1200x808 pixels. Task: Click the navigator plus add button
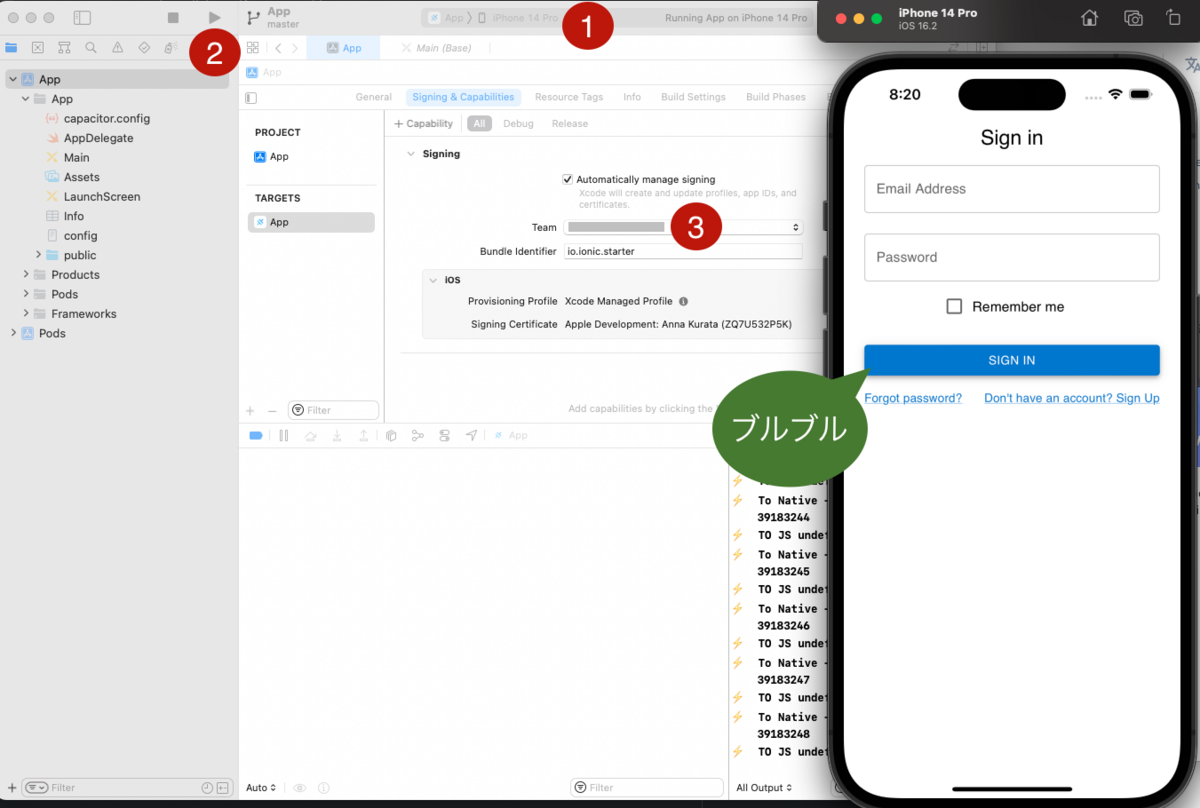(11, 788)
